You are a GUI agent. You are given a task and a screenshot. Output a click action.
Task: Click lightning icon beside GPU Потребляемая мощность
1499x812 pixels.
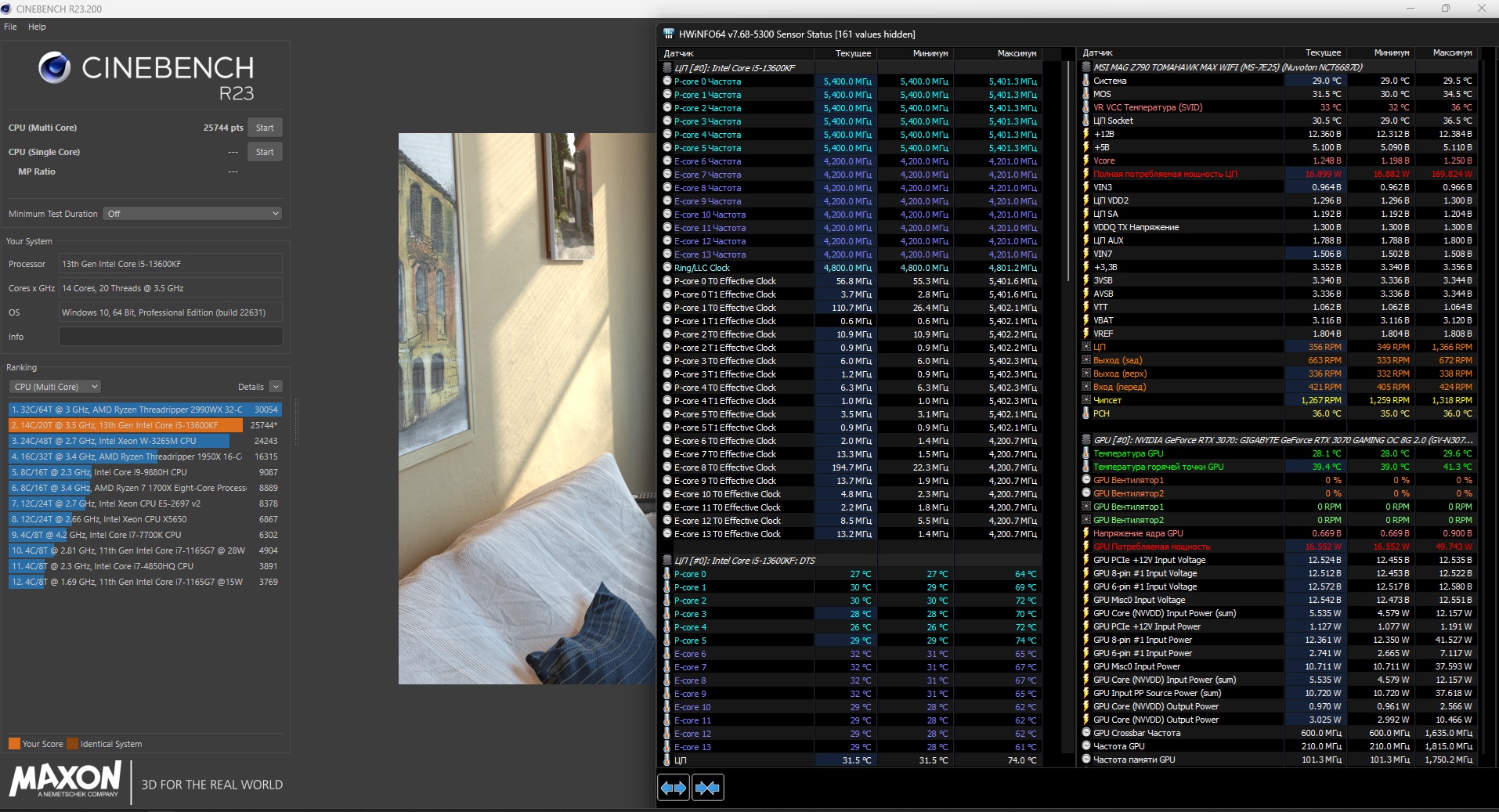1086,547
